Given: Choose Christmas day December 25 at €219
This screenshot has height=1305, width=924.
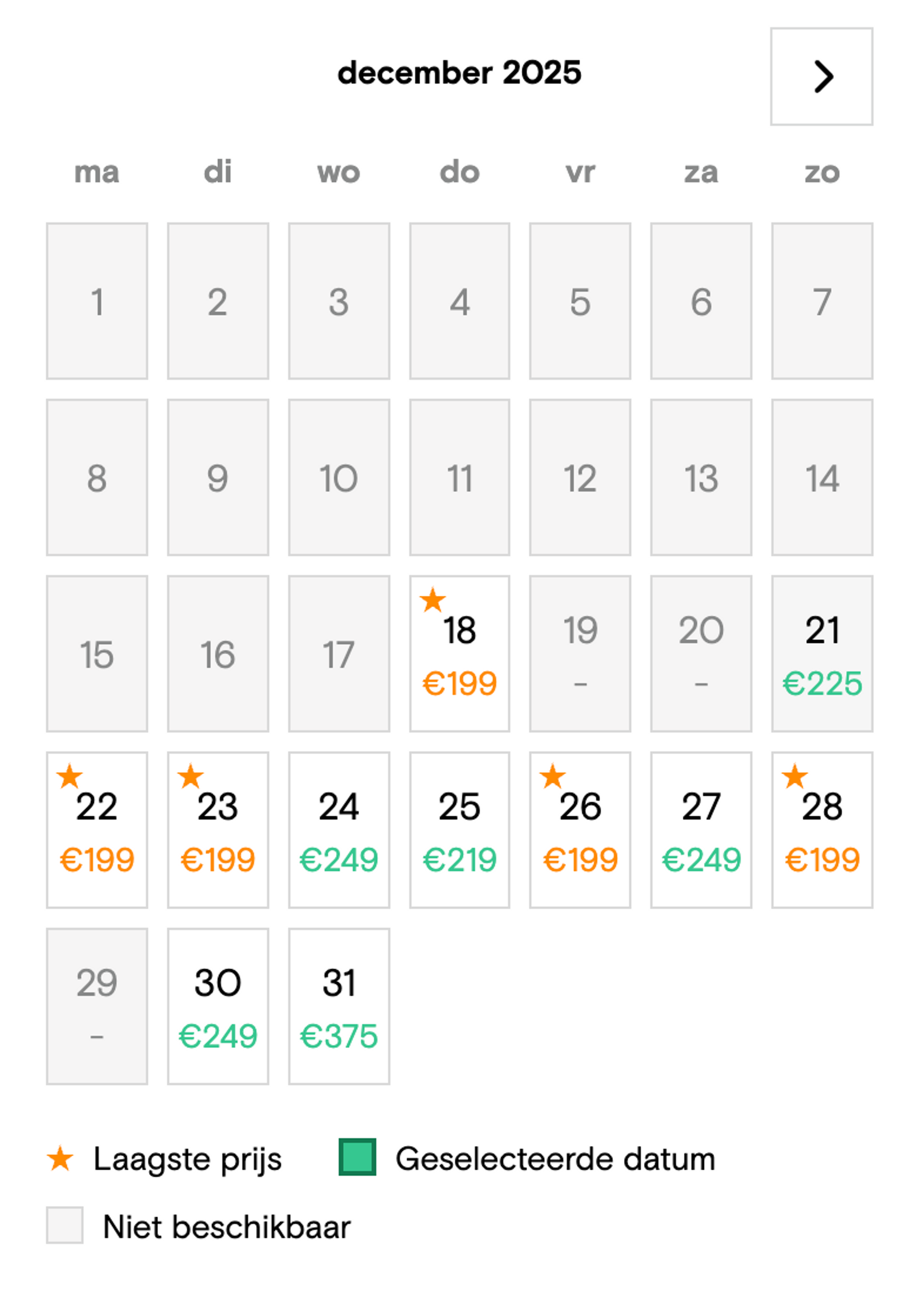Looking at the screenshot, I should (459, 830).
